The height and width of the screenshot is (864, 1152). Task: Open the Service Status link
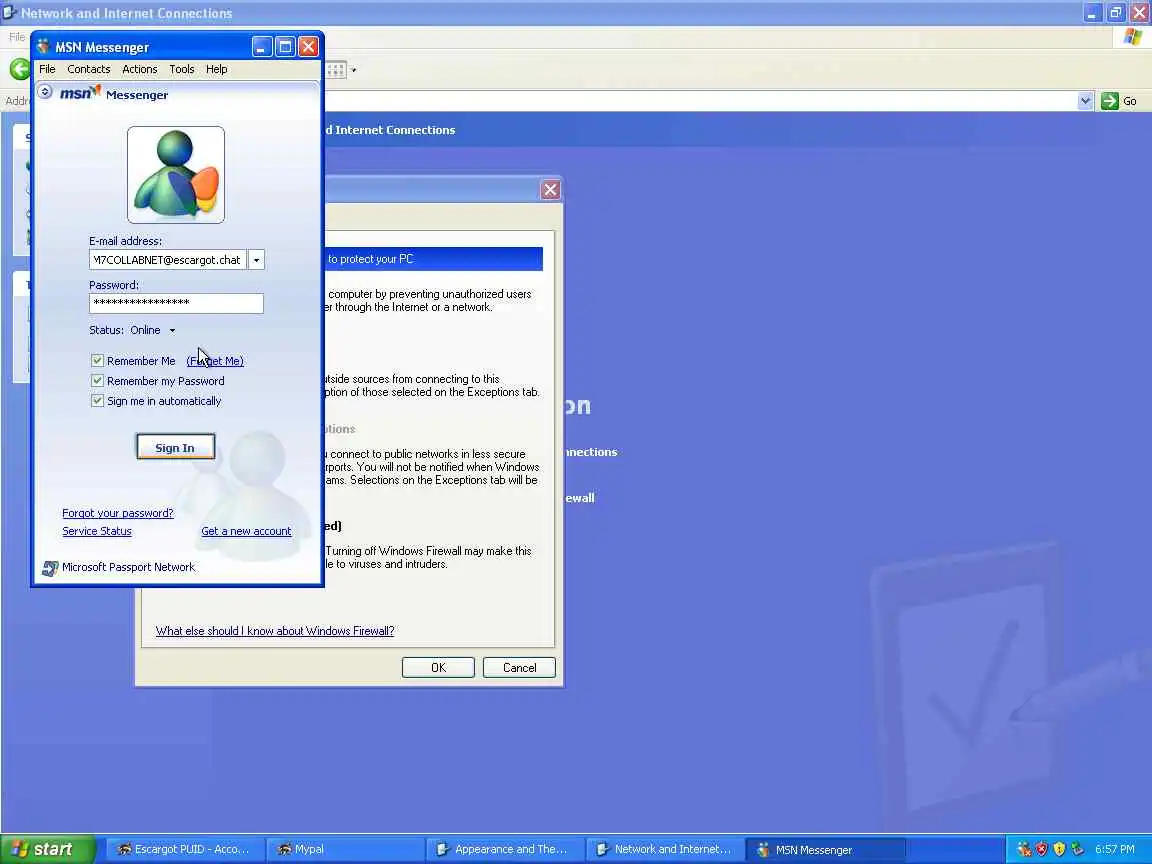pyautogui.click(x=97, y=531)
